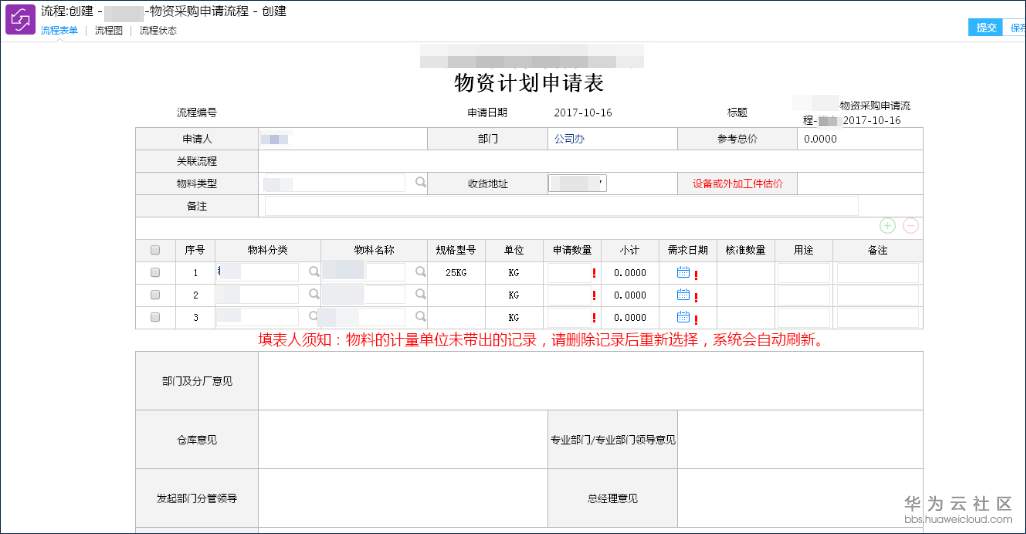Click the 备注 input field in form header

pyautogui.click(x=561, y=206)
